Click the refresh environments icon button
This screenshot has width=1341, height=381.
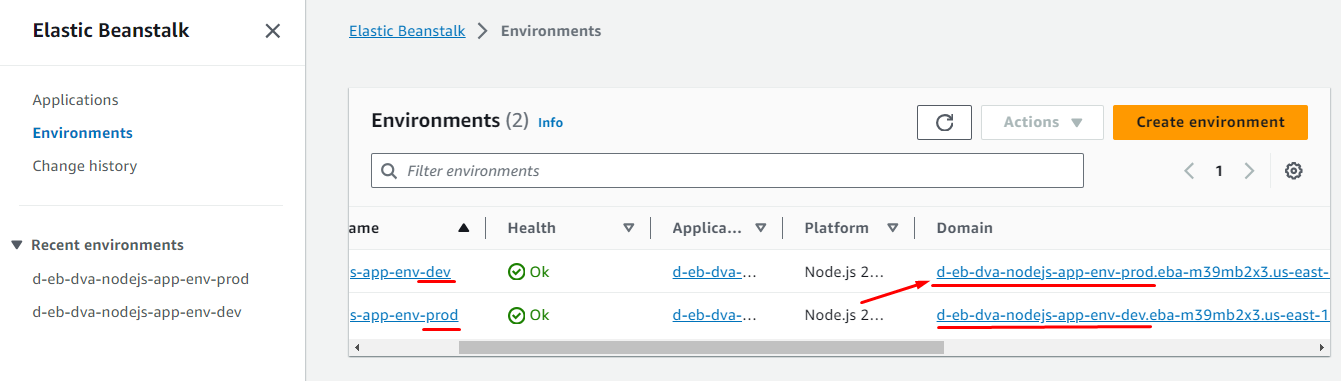click(944, 122)
